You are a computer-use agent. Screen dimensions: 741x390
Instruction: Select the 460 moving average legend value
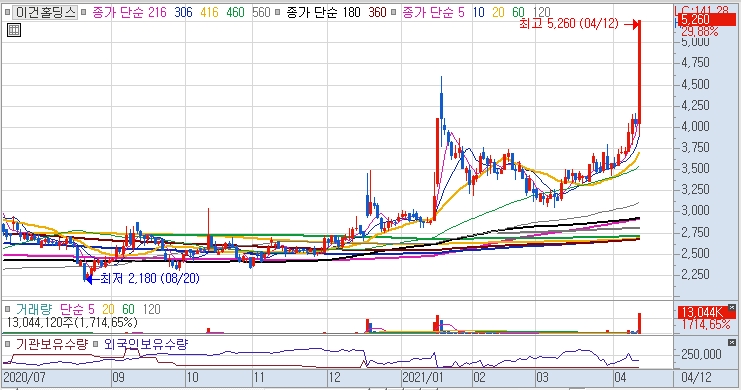coord(235,12)
